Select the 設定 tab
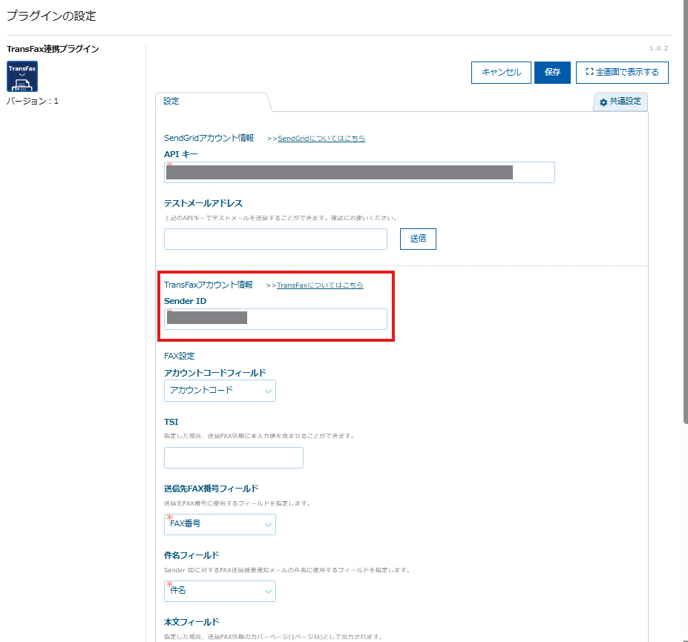Image resolution: width=688 pixels, height=642 pixels. click(x=212, y=101)
